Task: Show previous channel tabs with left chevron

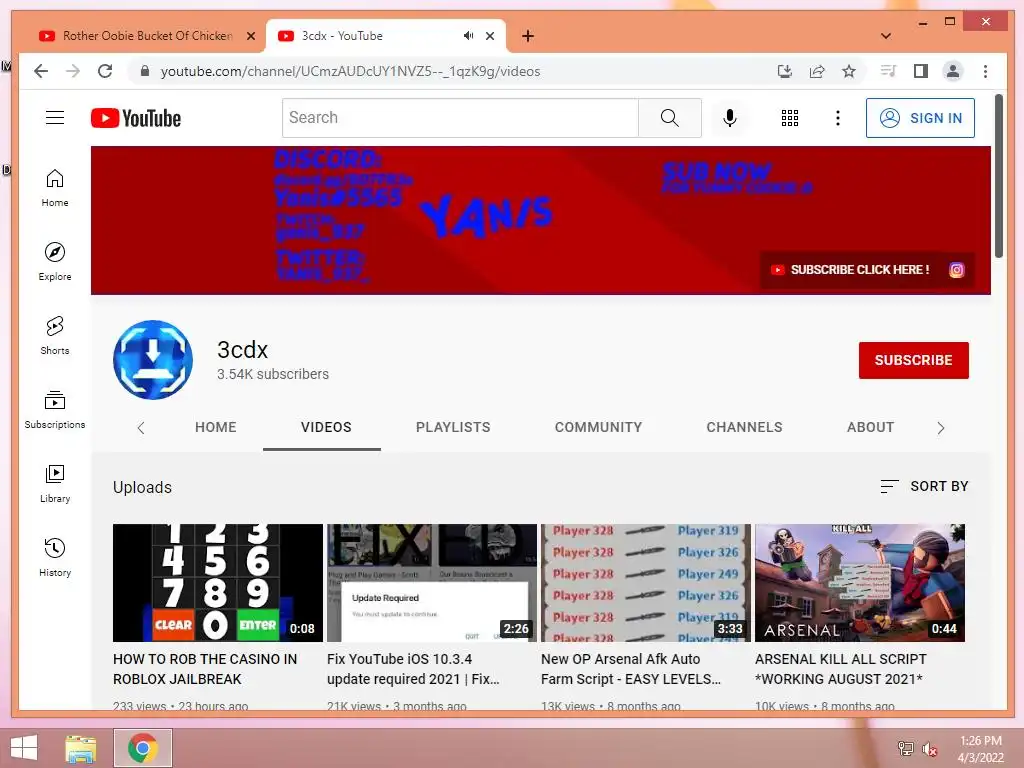Action: pyautogui.click(x=140, y=428)
